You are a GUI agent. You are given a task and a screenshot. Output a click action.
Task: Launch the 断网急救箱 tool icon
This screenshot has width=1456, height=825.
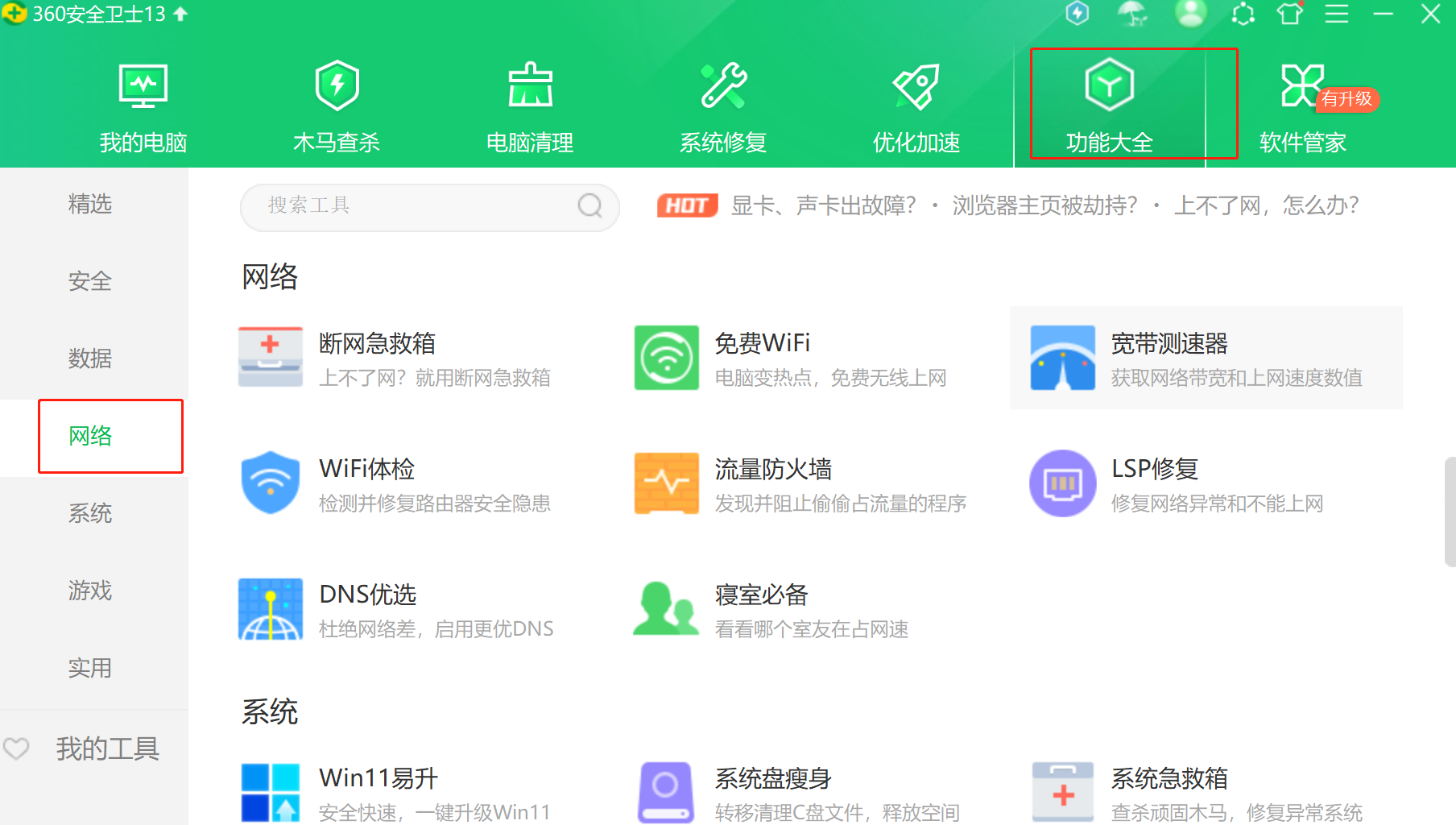[271, 358]
